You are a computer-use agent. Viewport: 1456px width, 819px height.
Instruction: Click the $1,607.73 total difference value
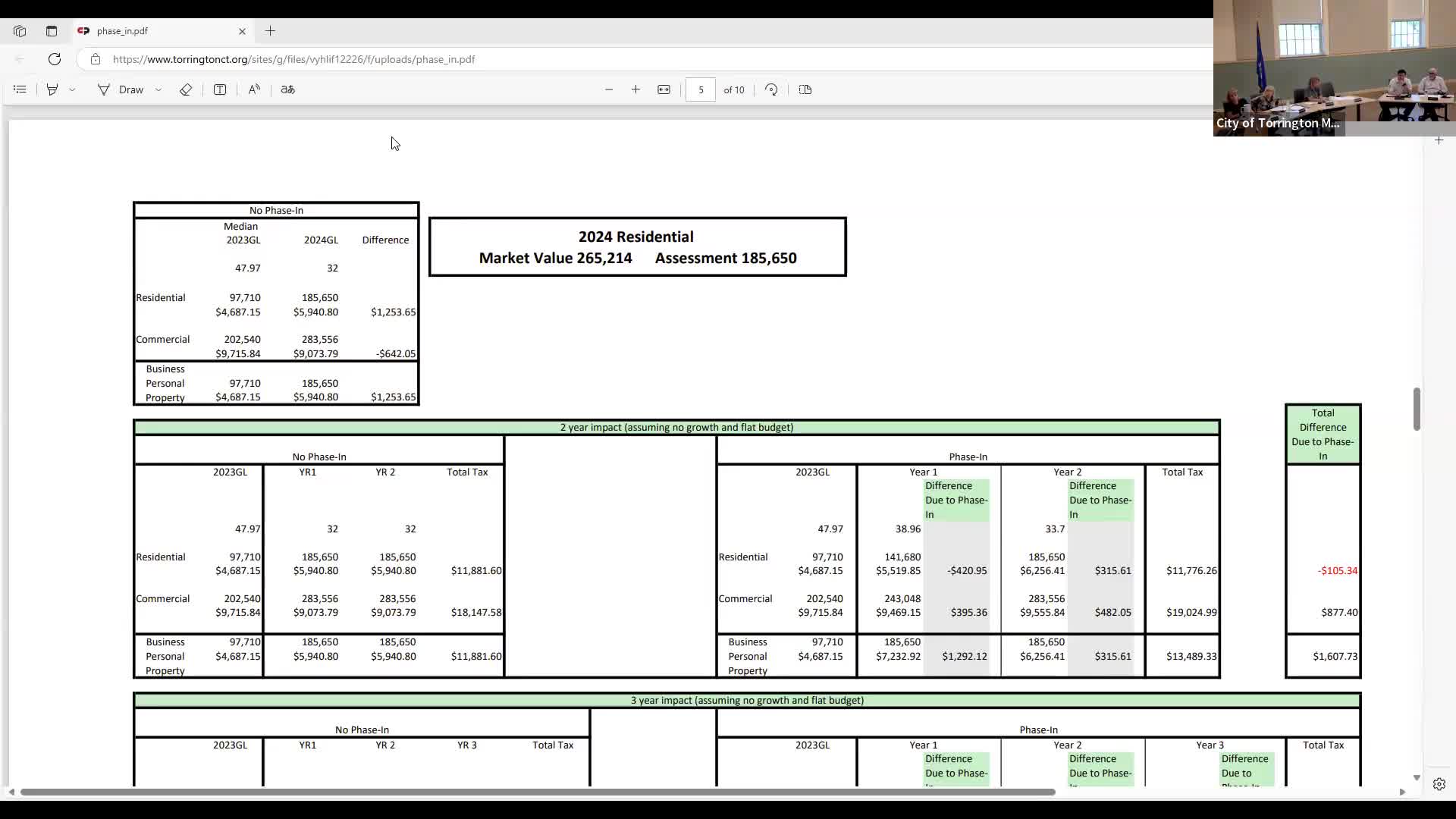[x=1335, y=656]
